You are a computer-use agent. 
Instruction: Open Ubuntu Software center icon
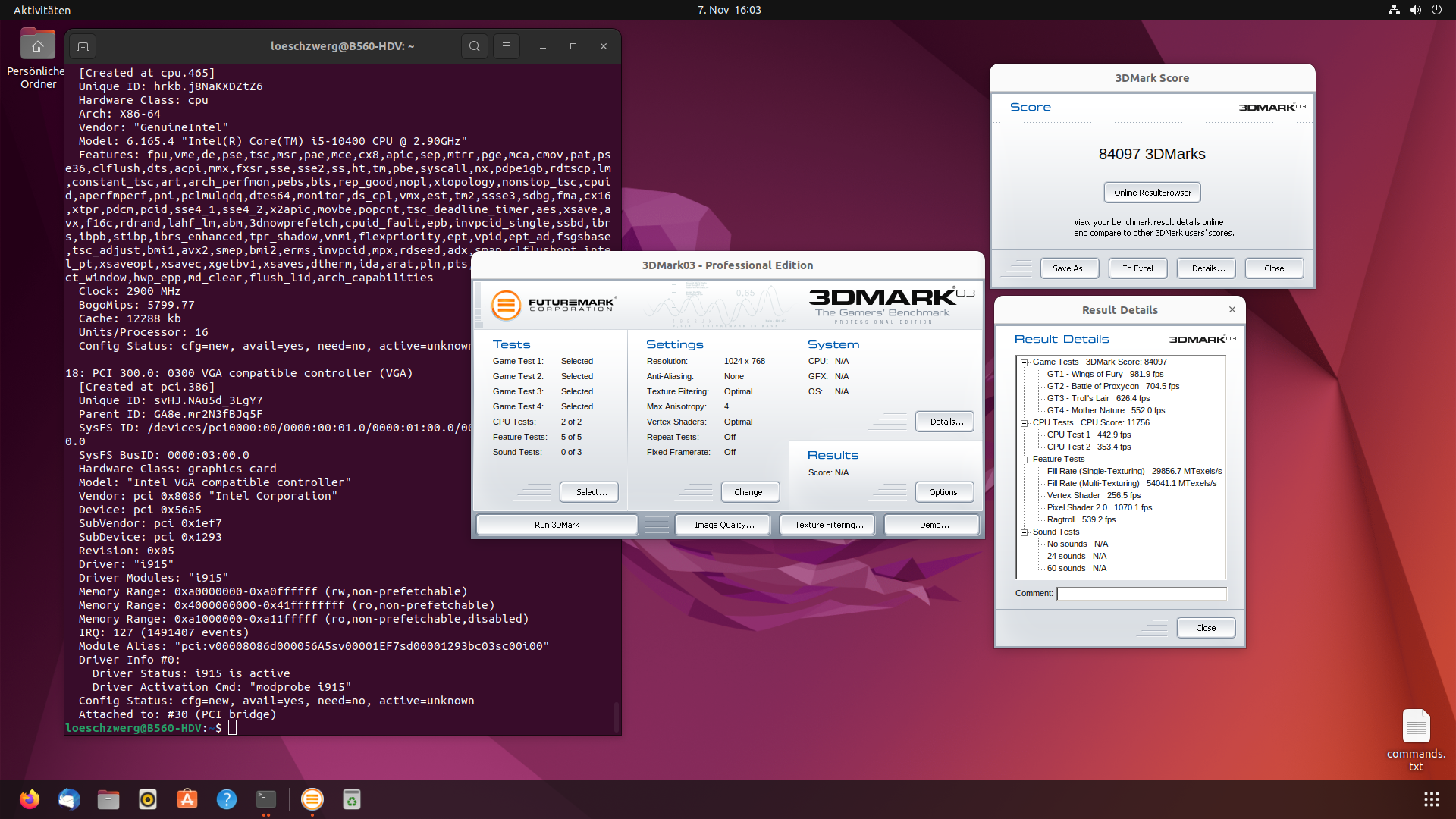click(x=187, y=799)
